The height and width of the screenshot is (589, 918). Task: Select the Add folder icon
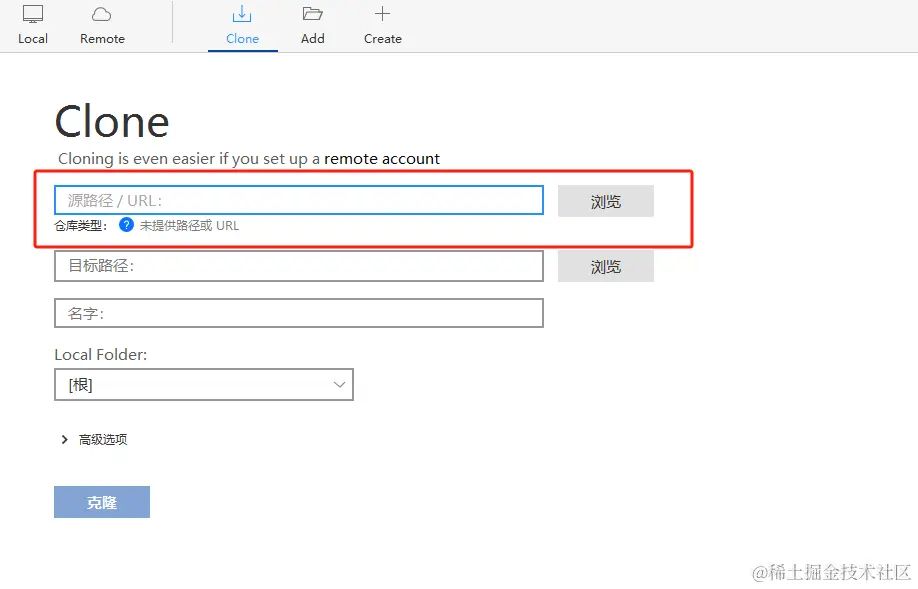click(x=313, y=13)
